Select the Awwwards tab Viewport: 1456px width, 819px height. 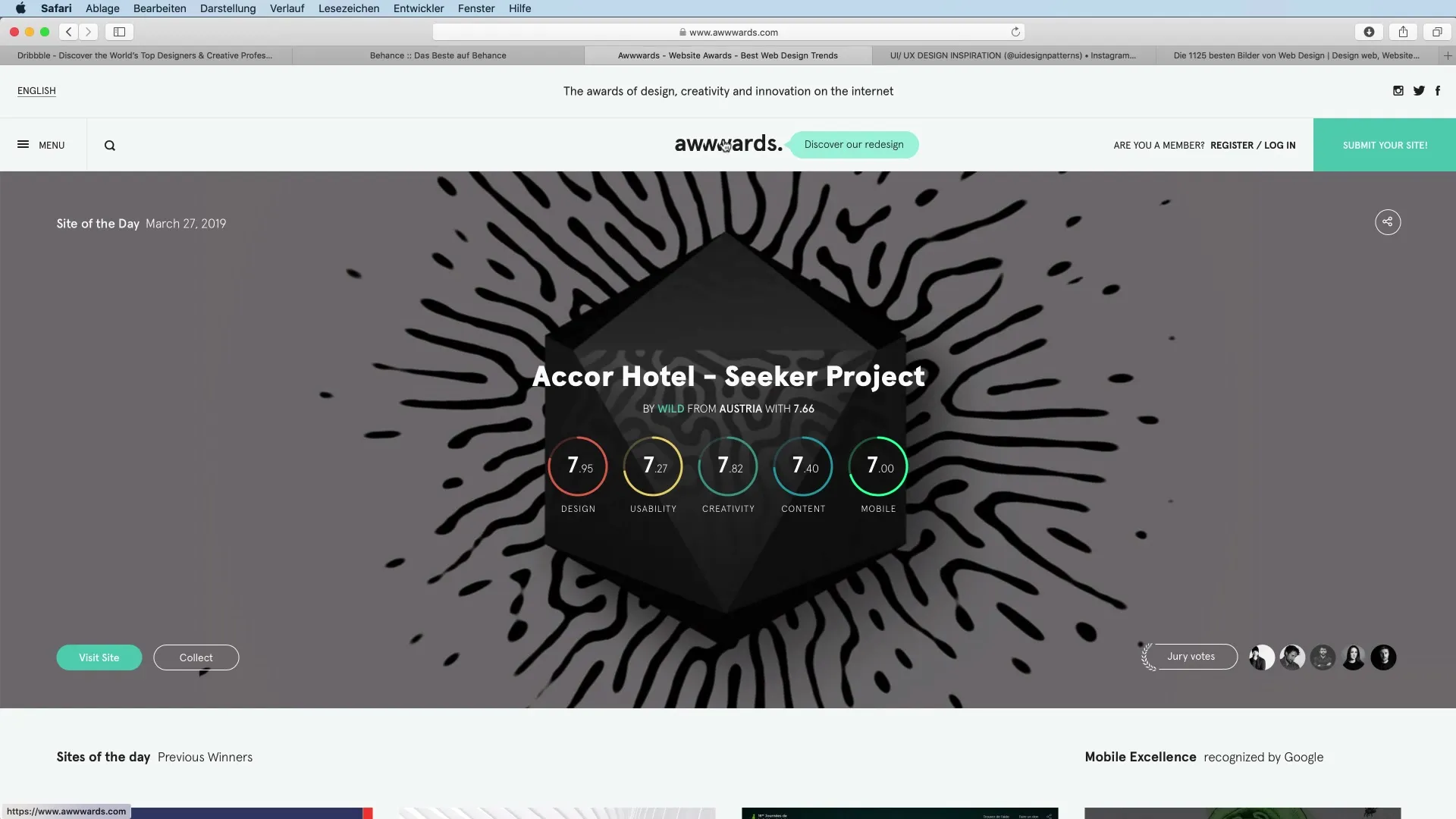click(728, 55)
